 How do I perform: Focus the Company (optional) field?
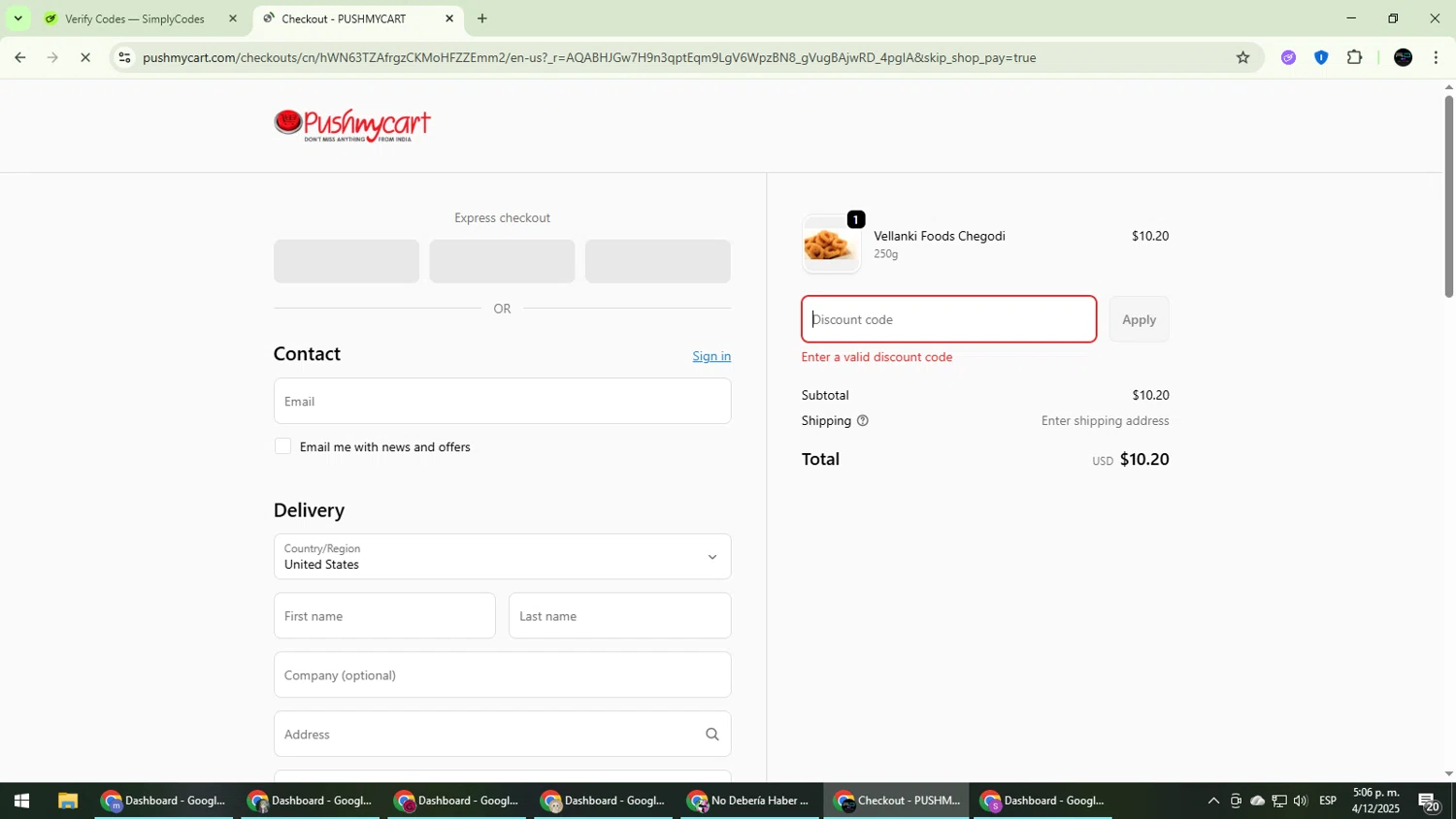coord(502,675)
